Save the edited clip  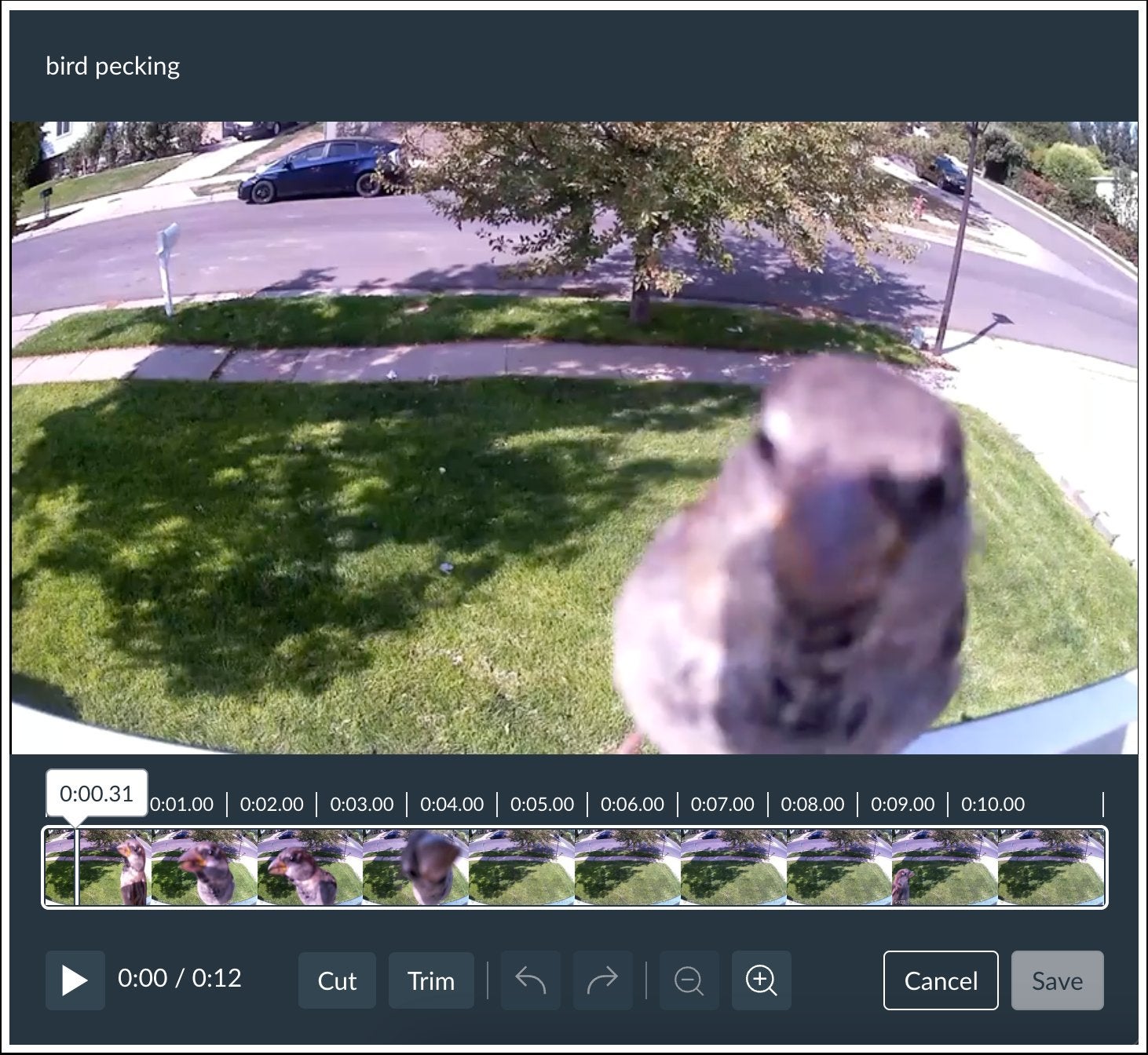point(1058,980)
